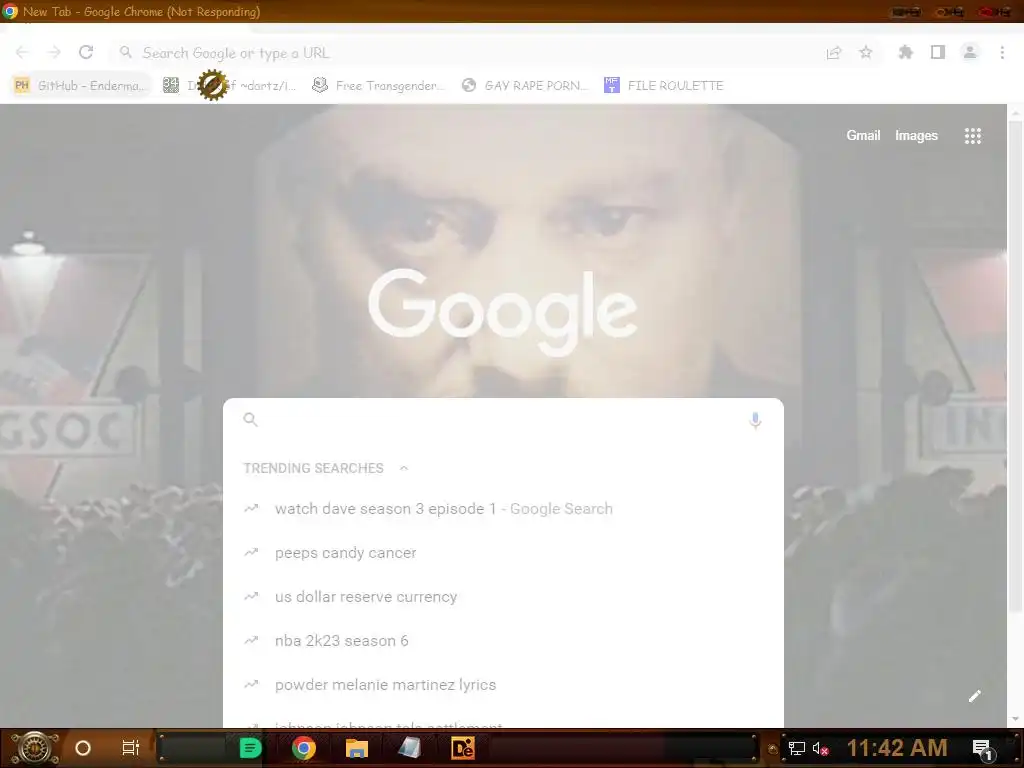Select 'powder melanie martinez lyrics' suggestion
The height and width of the screenshot is (768, 1024).
click(503, 684)
